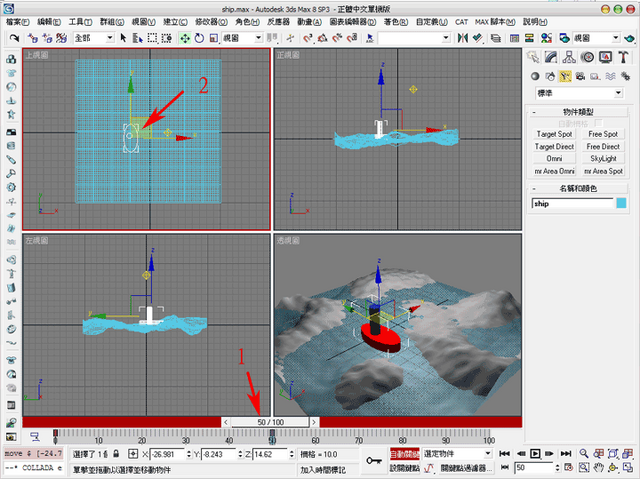The height and width of the screenshot is (479, 640).
Task: Open the 標準 light type dropdown
Action: click(579, 93)
